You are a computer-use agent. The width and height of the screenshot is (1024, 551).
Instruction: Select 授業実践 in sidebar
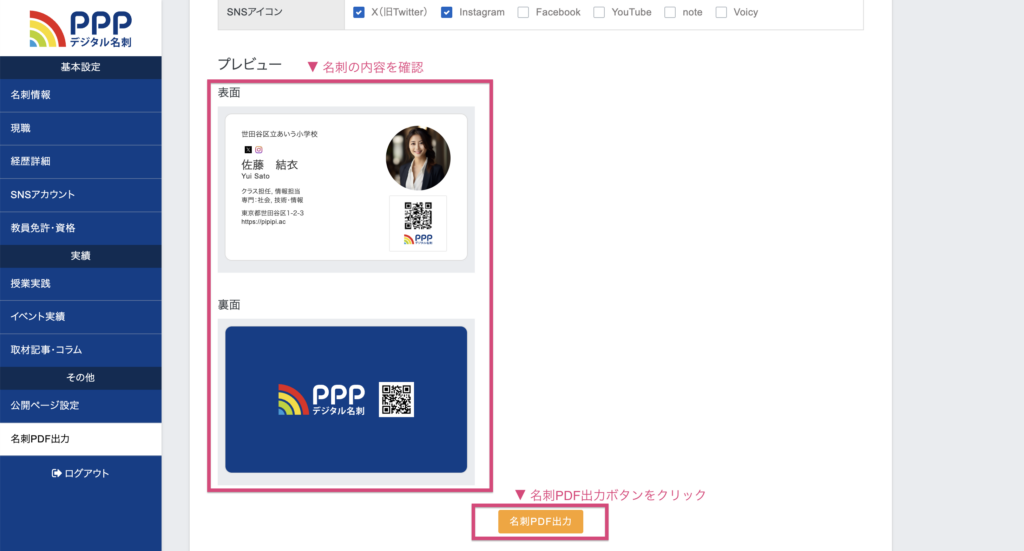click(81, 284)
